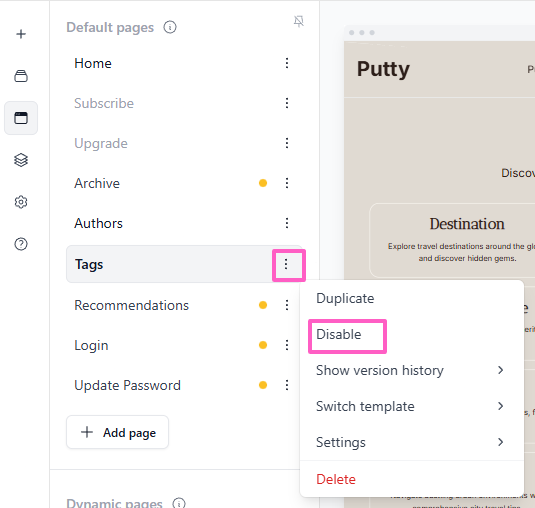Open the help question mark icon
535x508 pixels.
click(21, 244)
